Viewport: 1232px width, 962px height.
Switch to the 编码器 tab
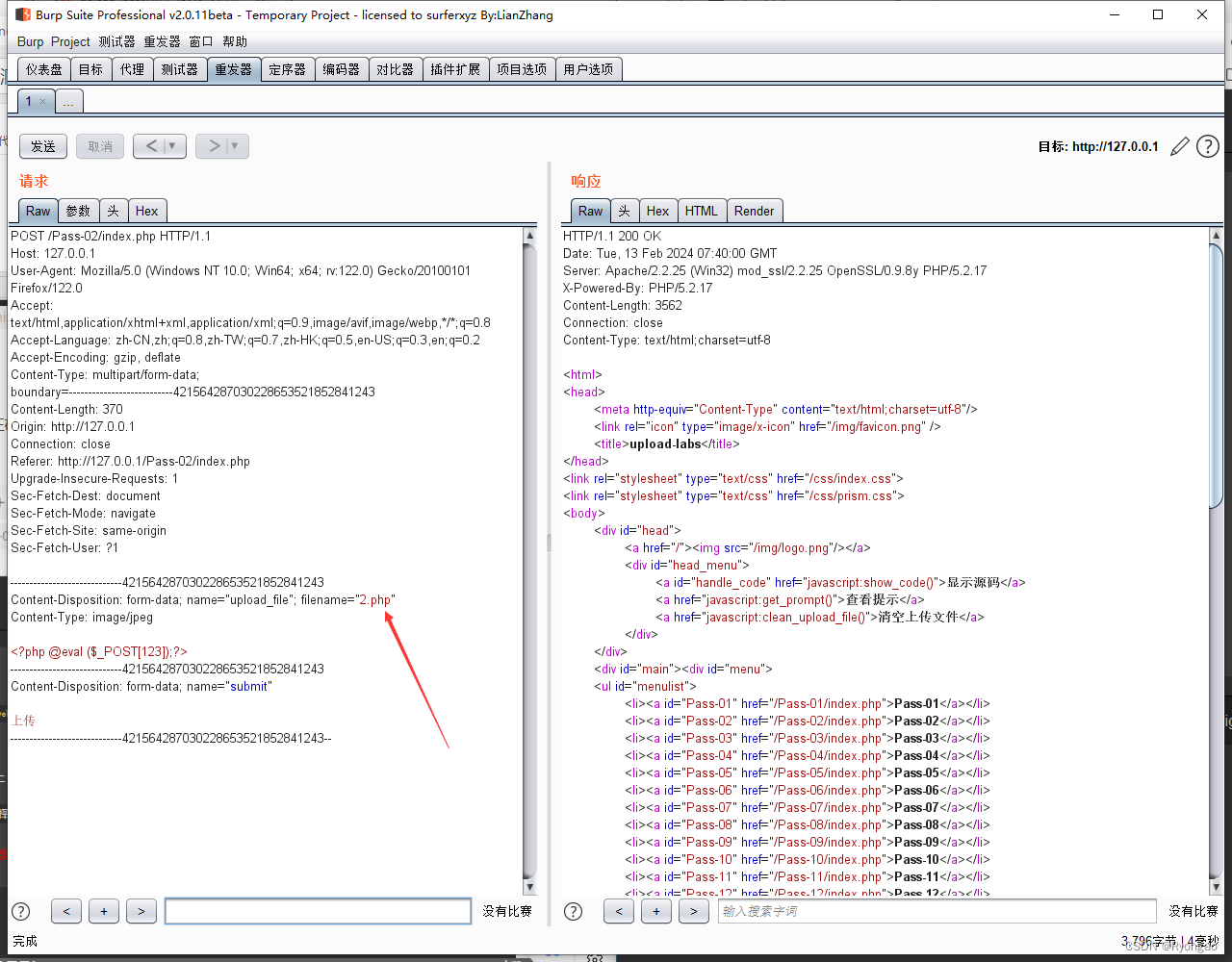(341, 69)
